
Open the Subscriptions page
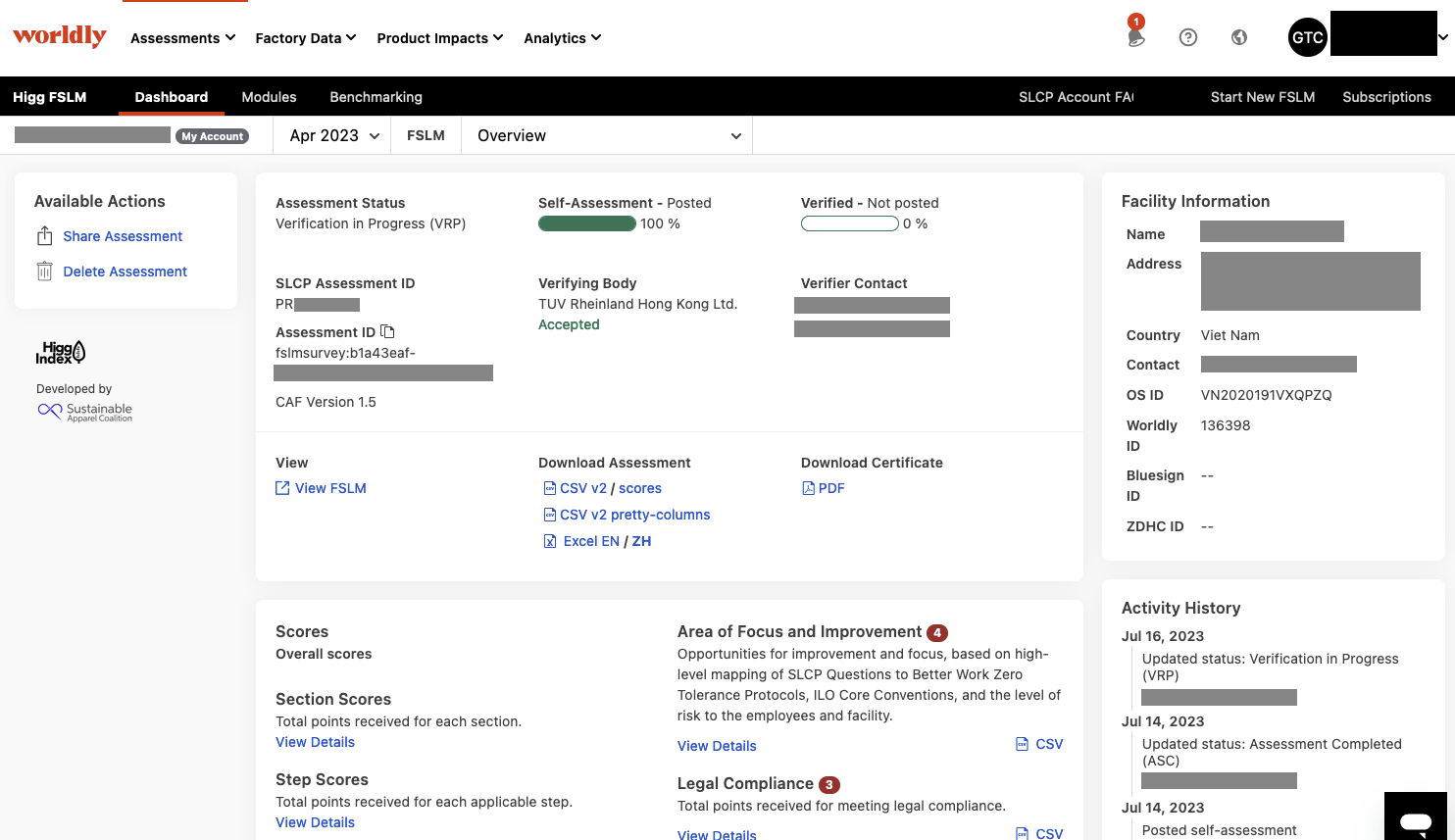[x=1386, y=97]
